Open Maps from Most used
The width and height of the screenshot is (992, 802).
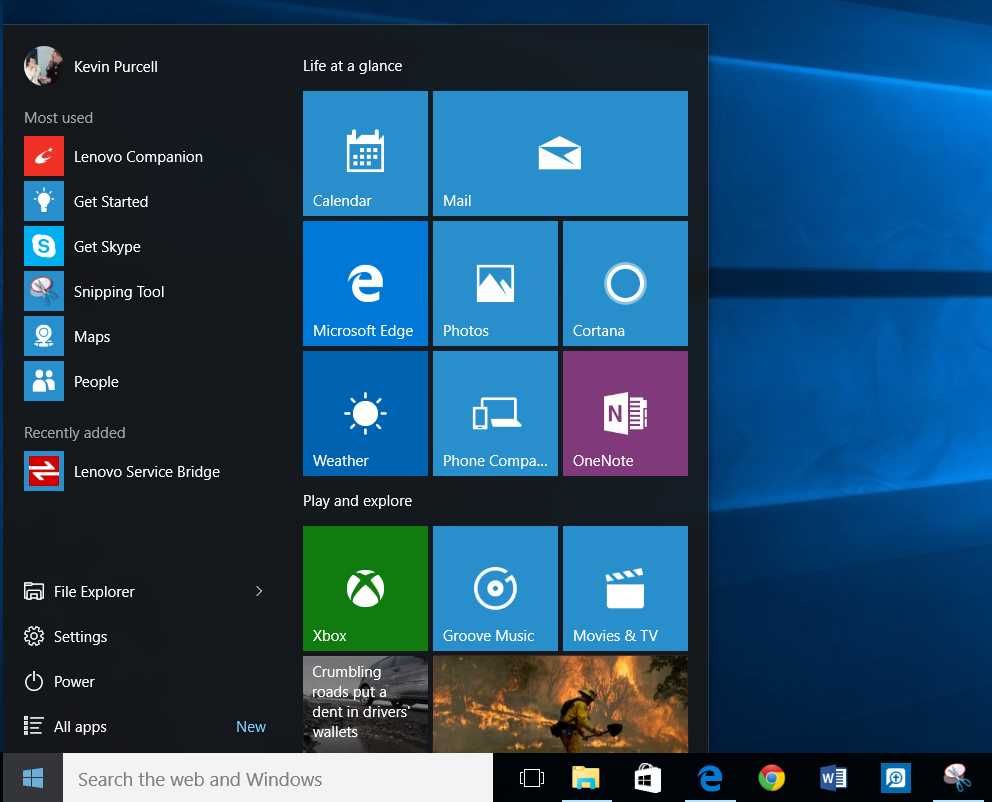coord(92,336)
